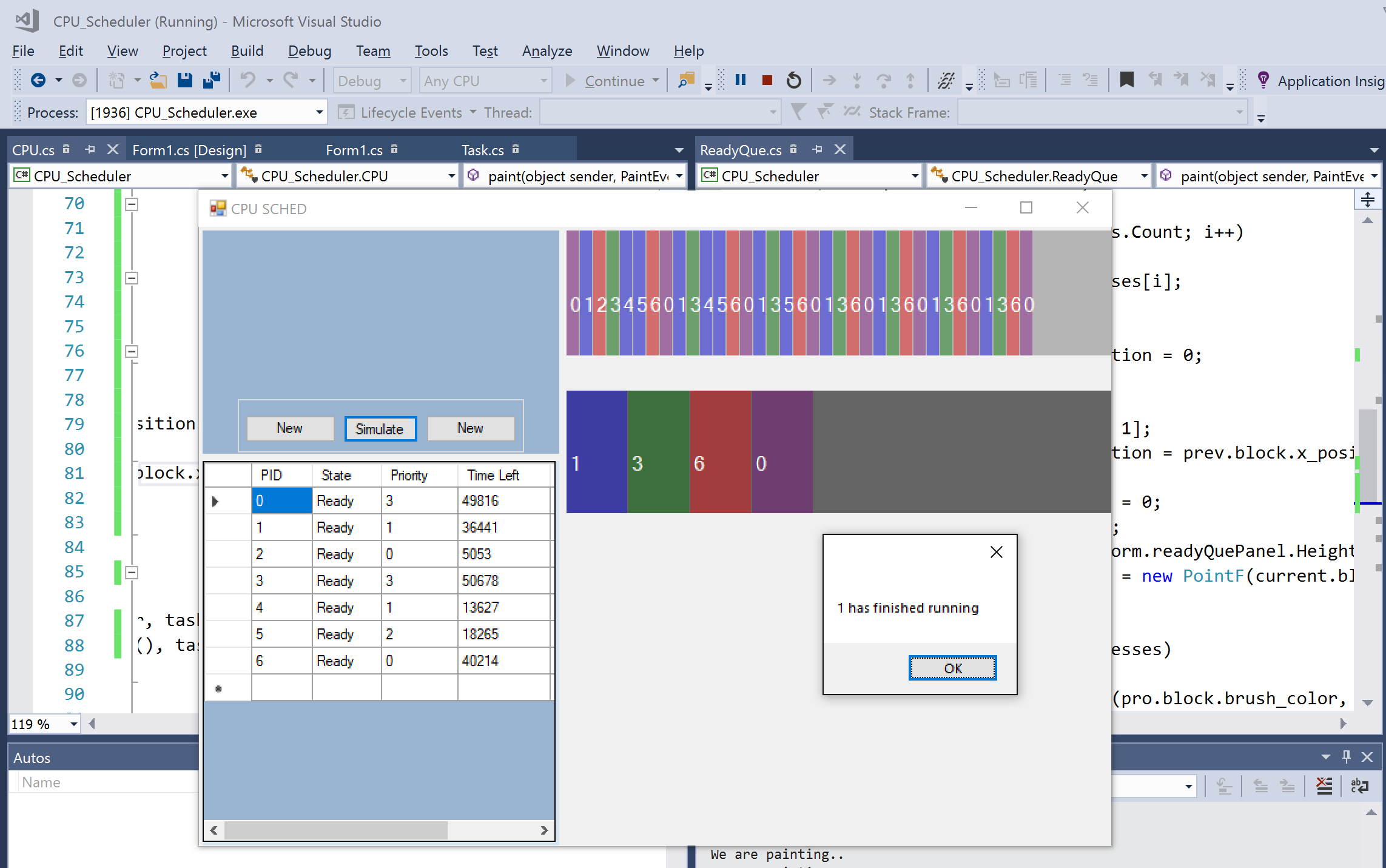Pin the ReadyQue.cs tab
Screen dimensions: 1386x868
coord(817,149)
